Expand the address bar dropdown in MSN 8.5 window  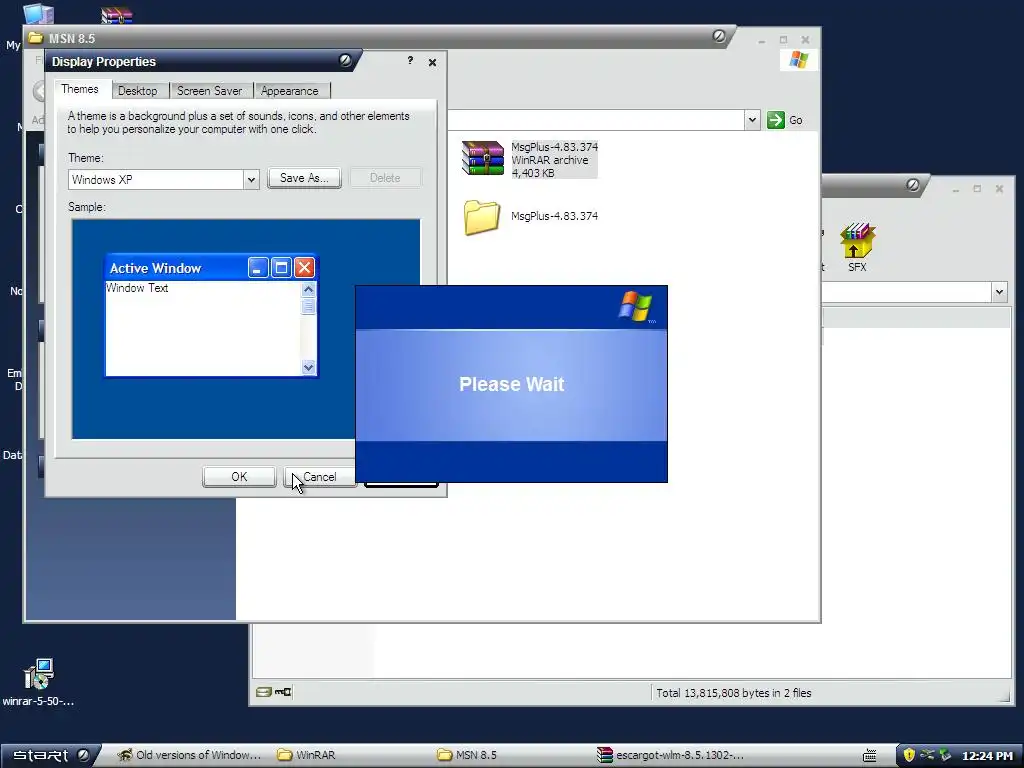click(752, 120)
